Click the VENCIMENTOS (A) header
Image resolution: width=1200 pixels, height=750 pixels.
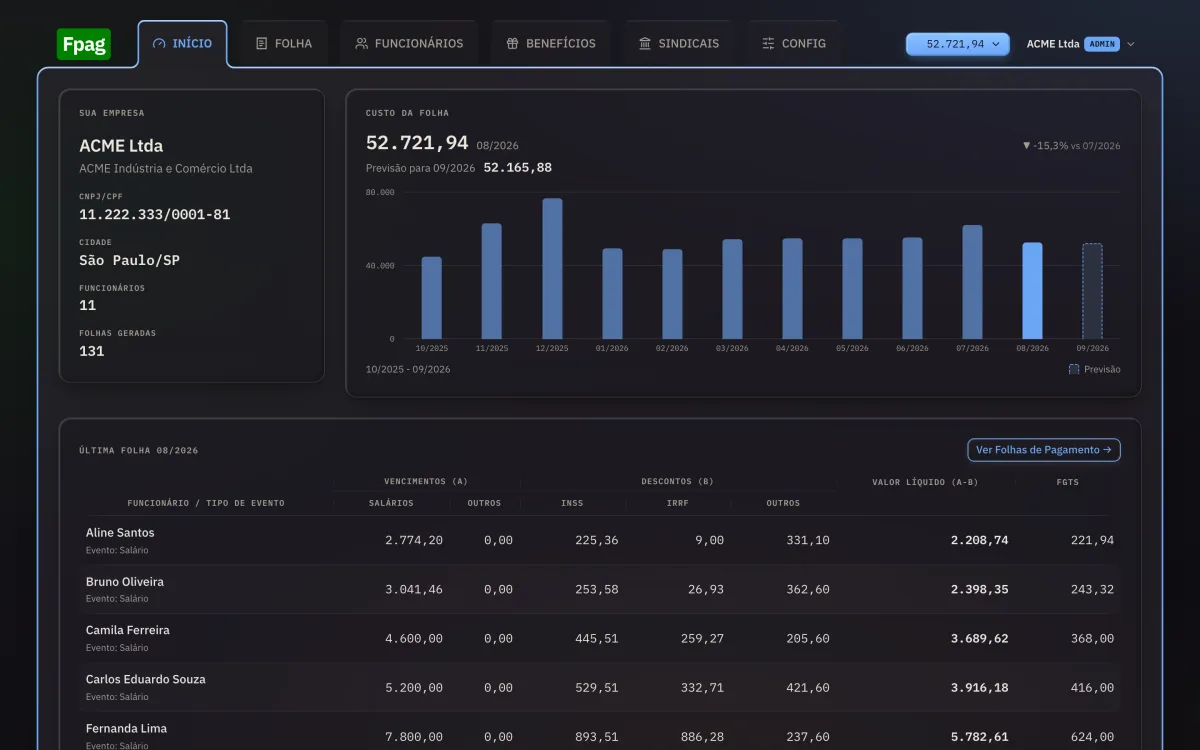426,482
